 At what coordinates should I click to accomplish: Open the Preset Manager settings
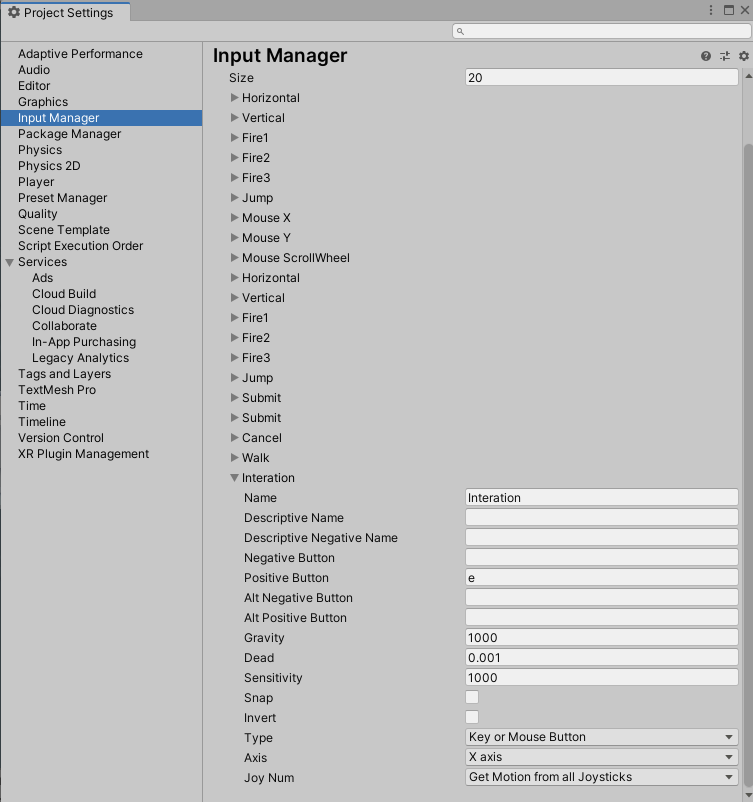[62, 197]
